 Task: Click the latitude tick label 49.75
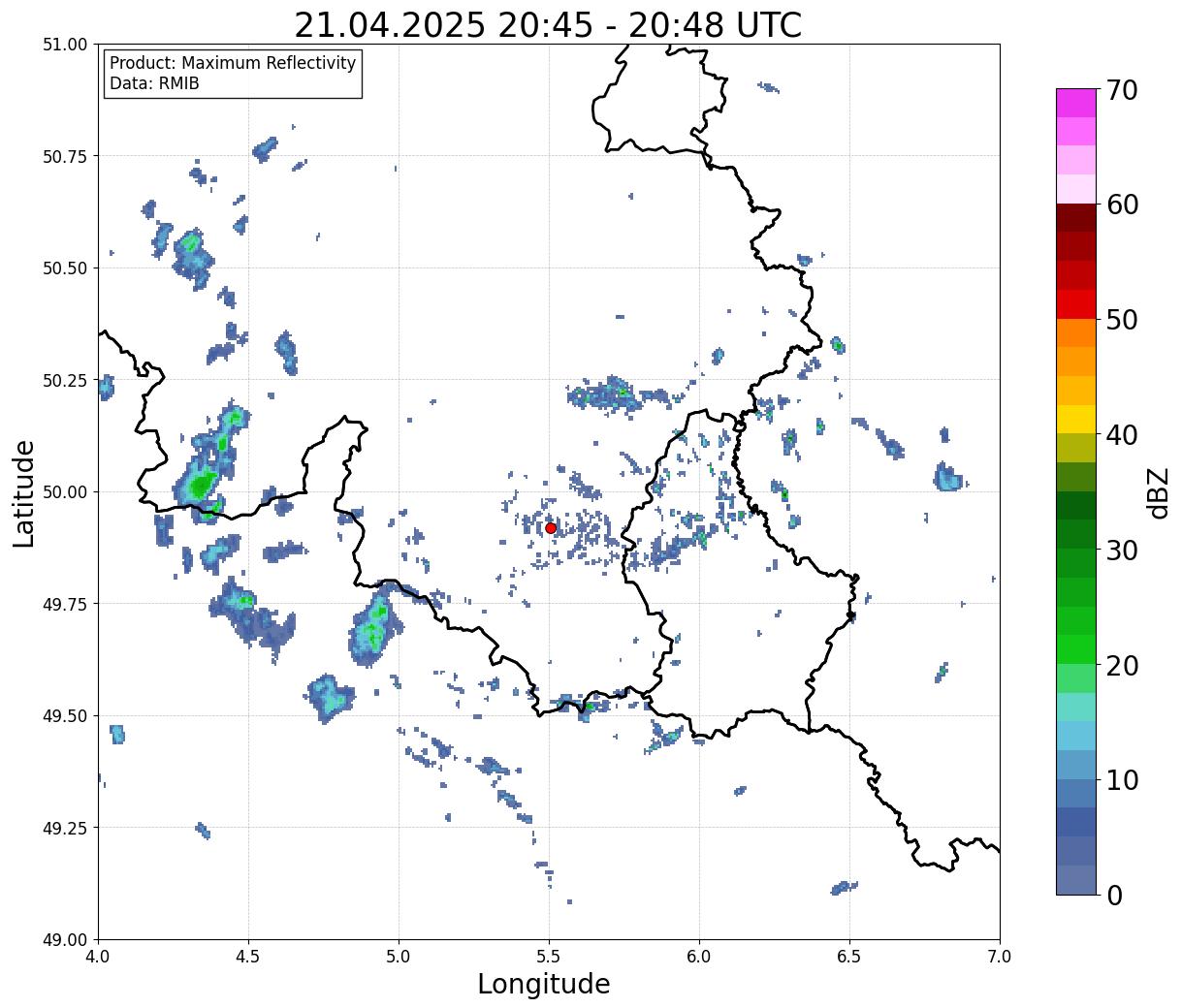[x=65, y=604]
